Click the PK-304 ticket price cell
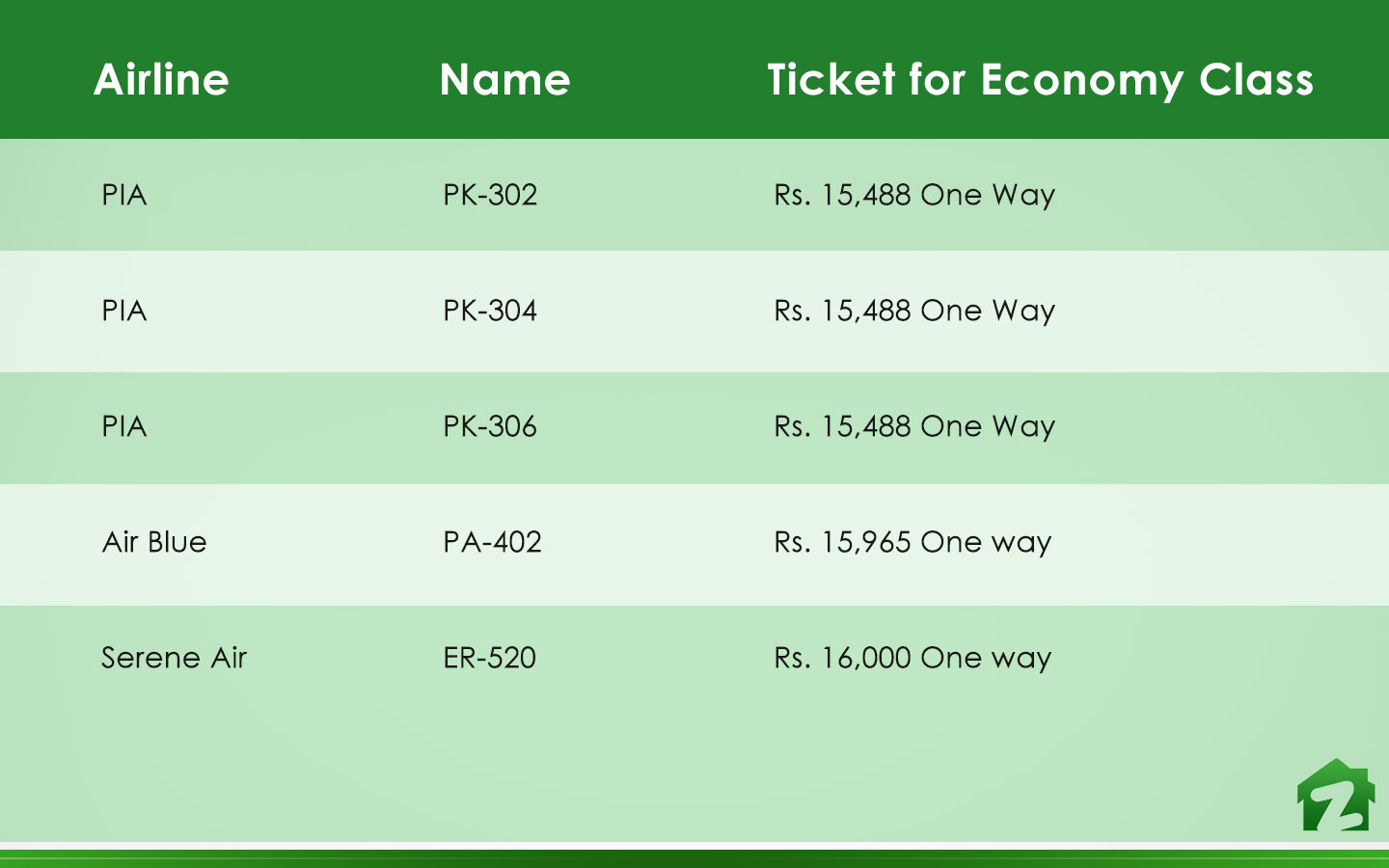 pyautogui.click(x=914, y=311)
